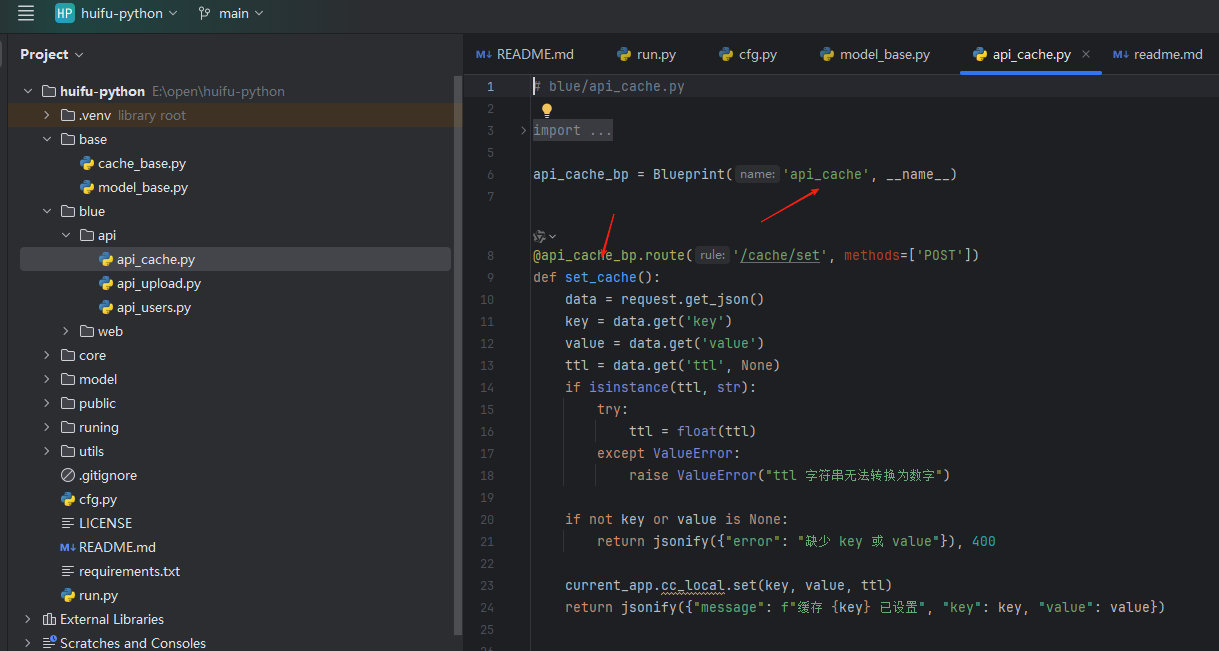Viewport: 1219px width, 651px height.
Task: Expand the core folder
Action: [47, 355]
